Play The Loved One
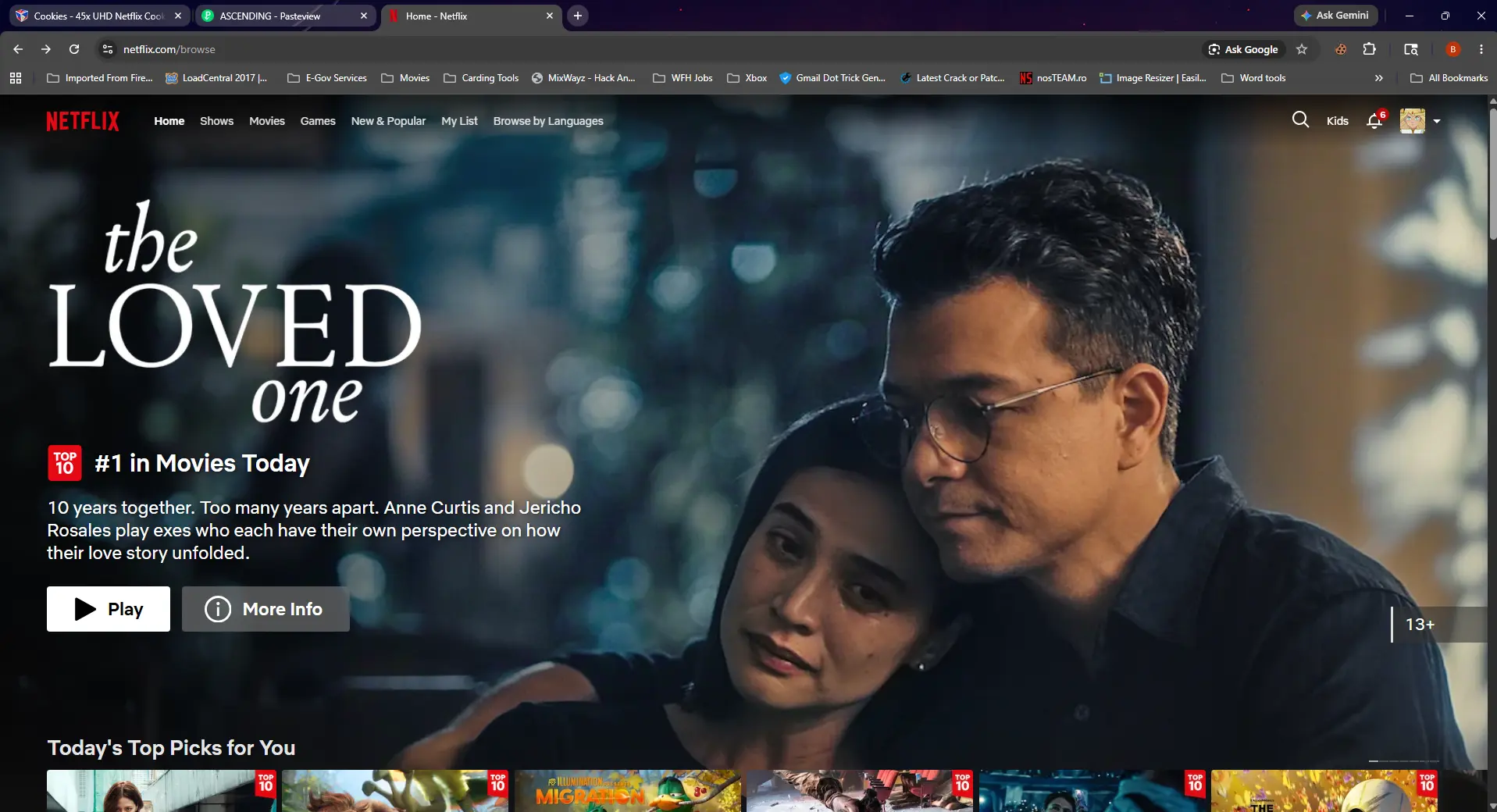The width and height of the screenshot is (1497, 812). click(109, 609)
